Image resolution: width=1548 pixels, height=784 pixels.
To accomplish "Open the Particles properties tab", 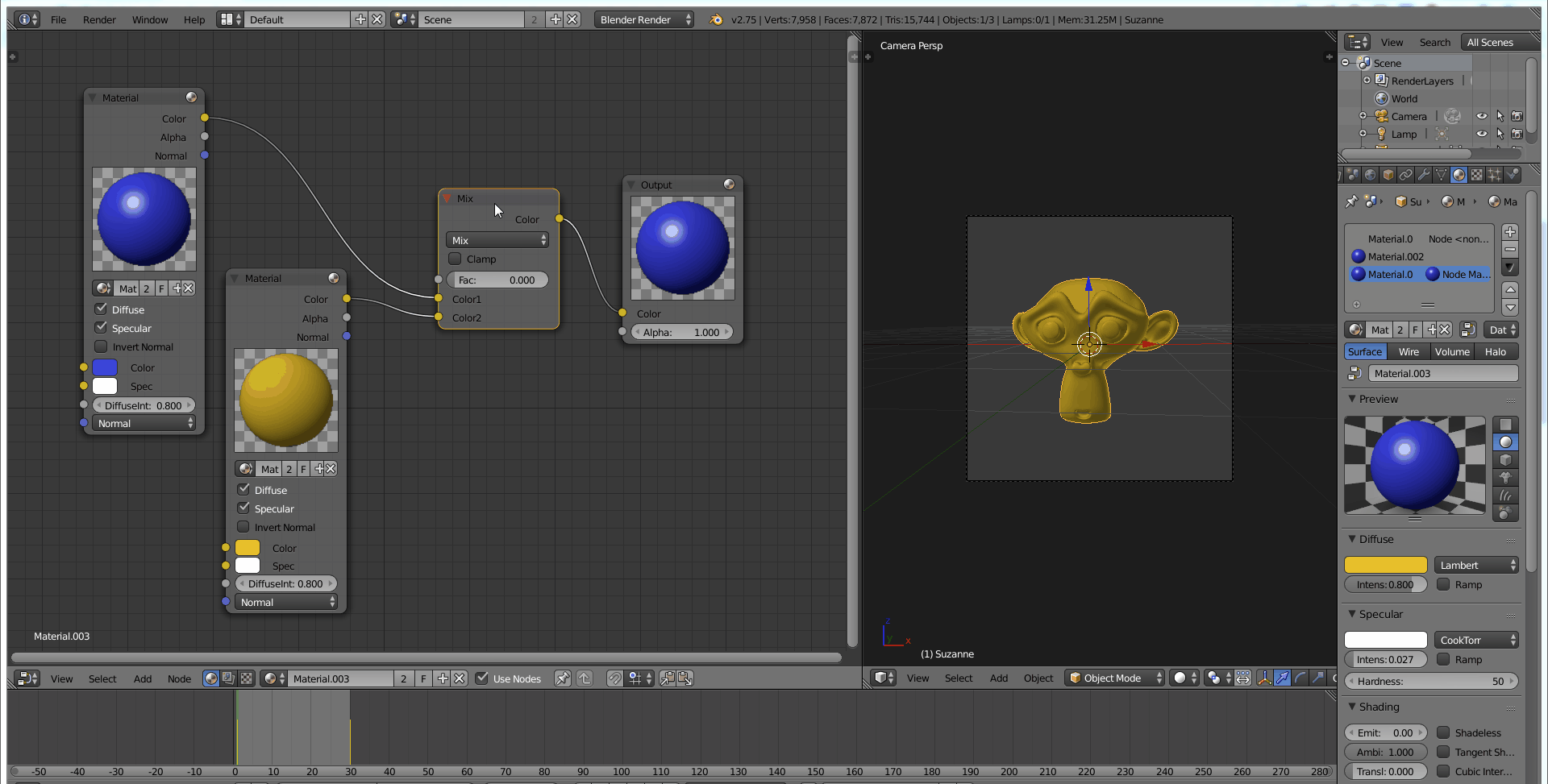I will (1495, 175).
